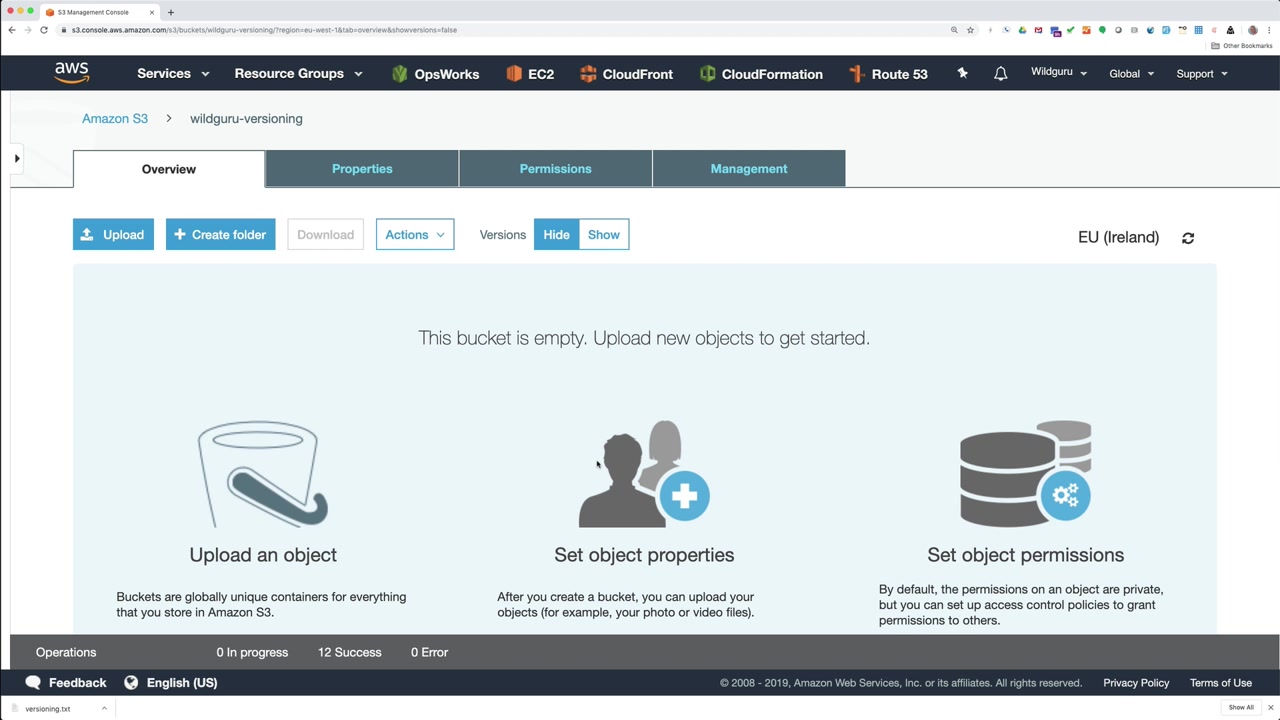Open the CloudFront service shortcut
The height and width of the screenshot is (720, 1280).
(626, 74)
